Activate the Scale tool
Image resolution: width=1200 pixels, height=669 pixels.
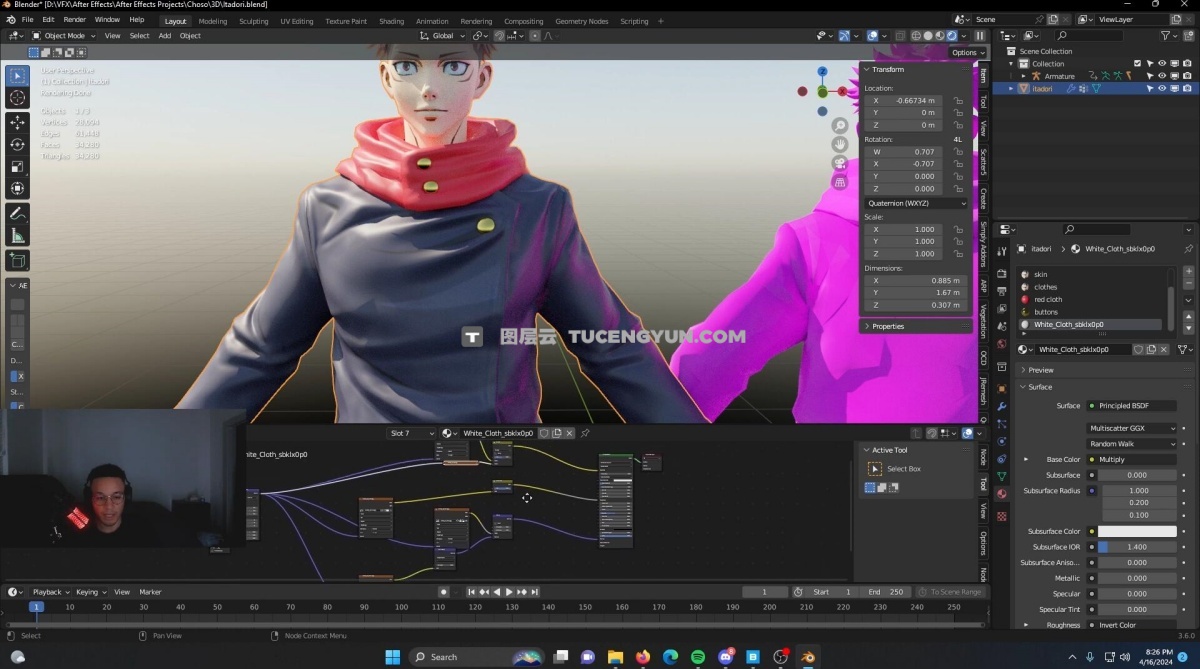point(18,166)
